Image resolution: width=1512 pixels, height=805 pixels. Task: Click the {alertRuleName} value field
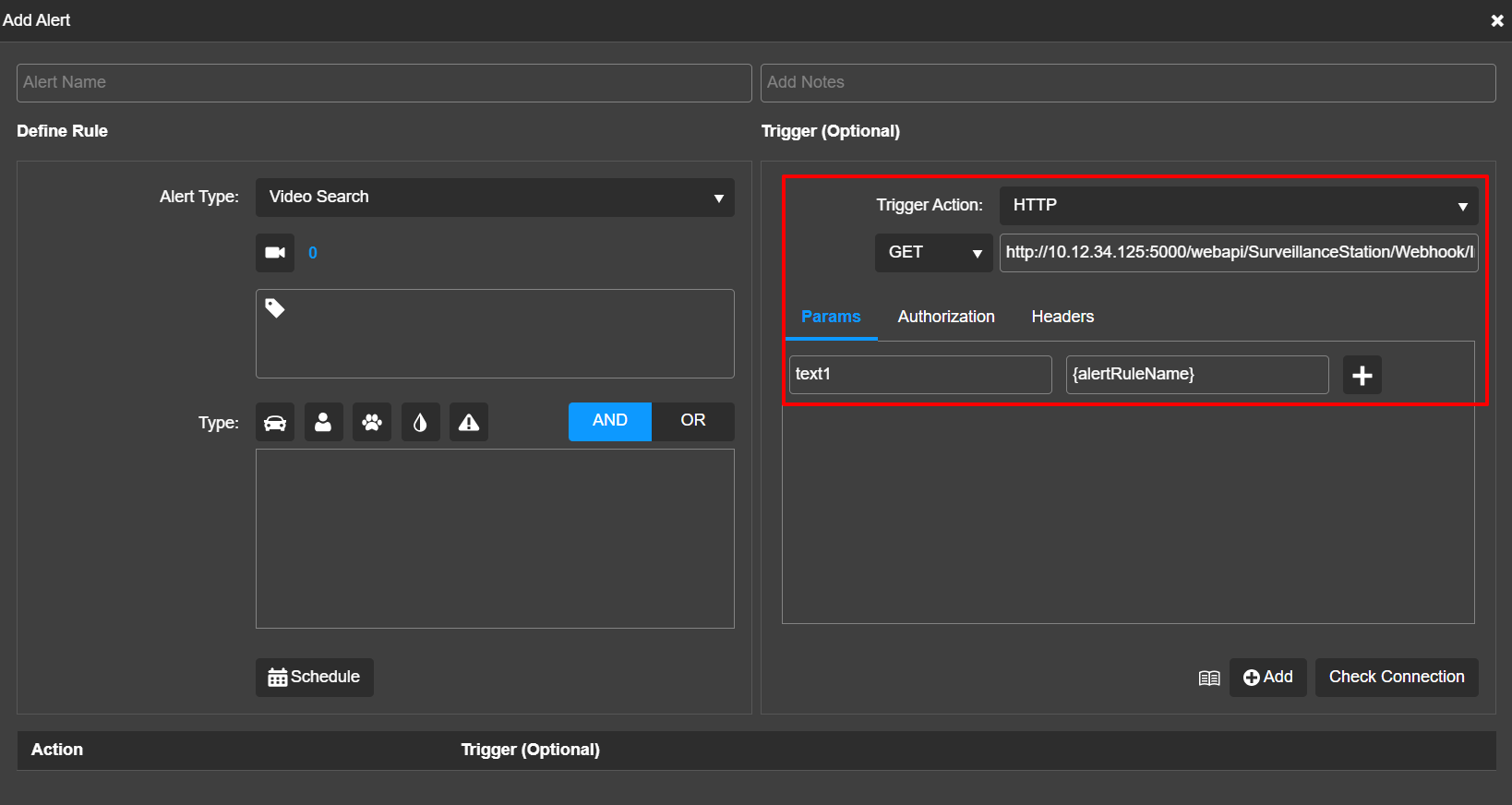point(1197,375)
